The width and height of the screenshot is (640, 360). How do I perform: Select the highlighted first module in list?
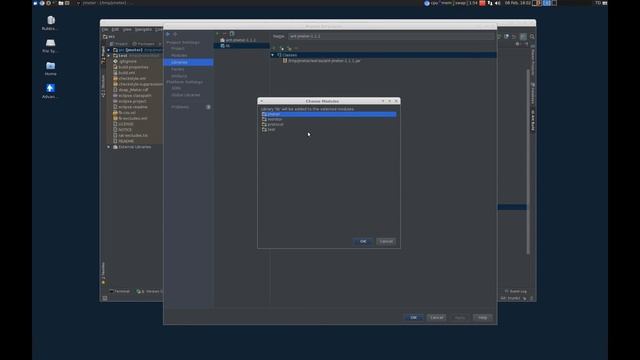329,114
